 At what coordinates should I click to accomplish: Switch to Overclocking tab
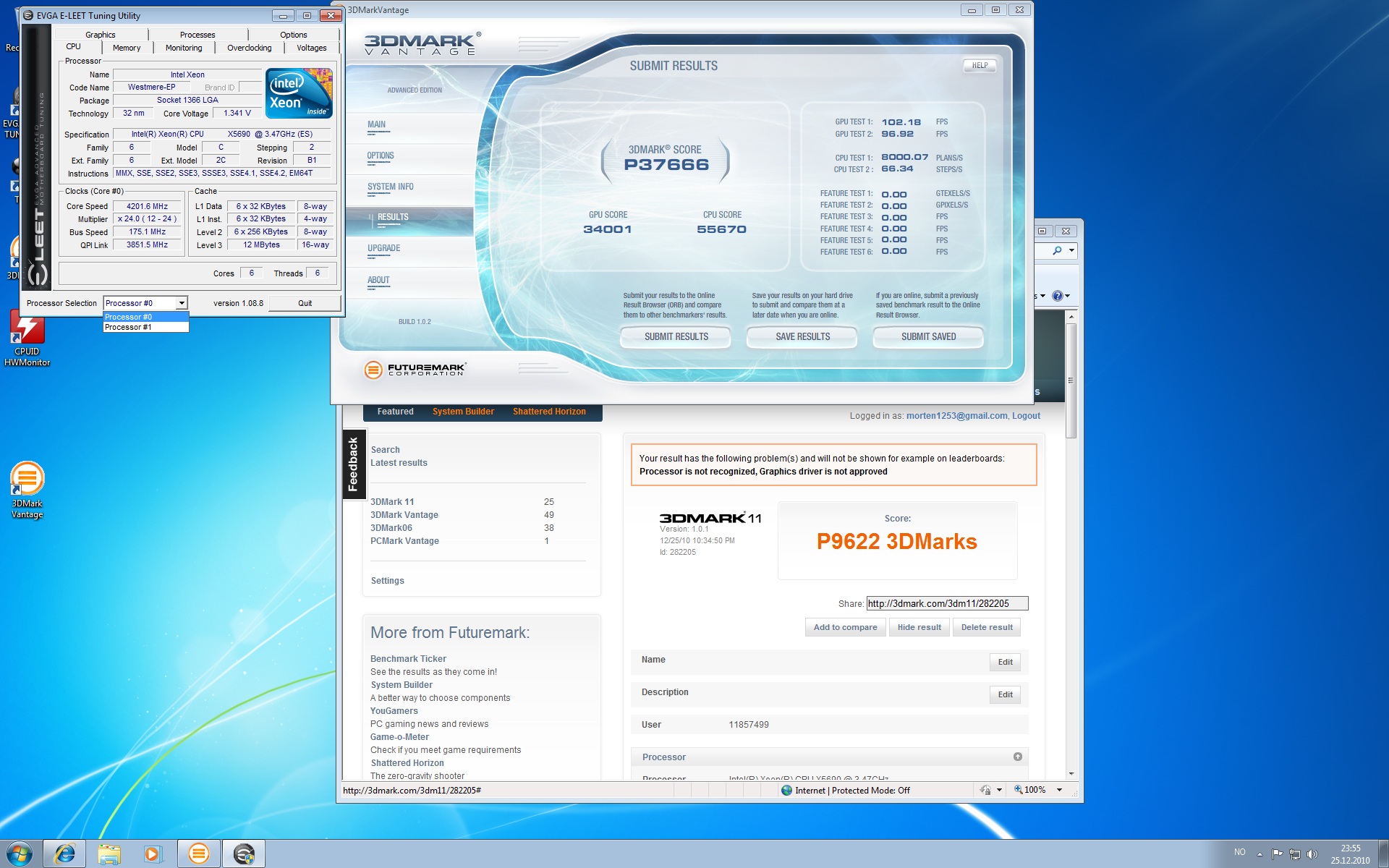250,48
